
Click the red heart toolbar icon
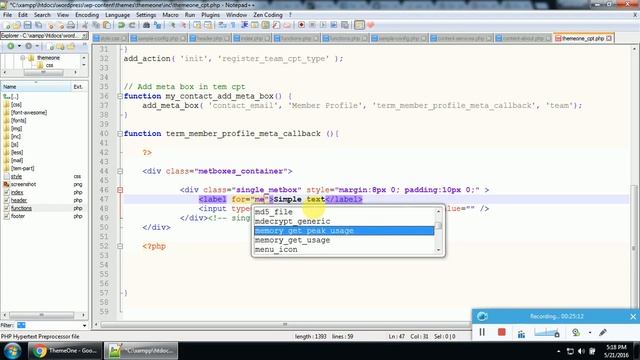coord(370,25)
